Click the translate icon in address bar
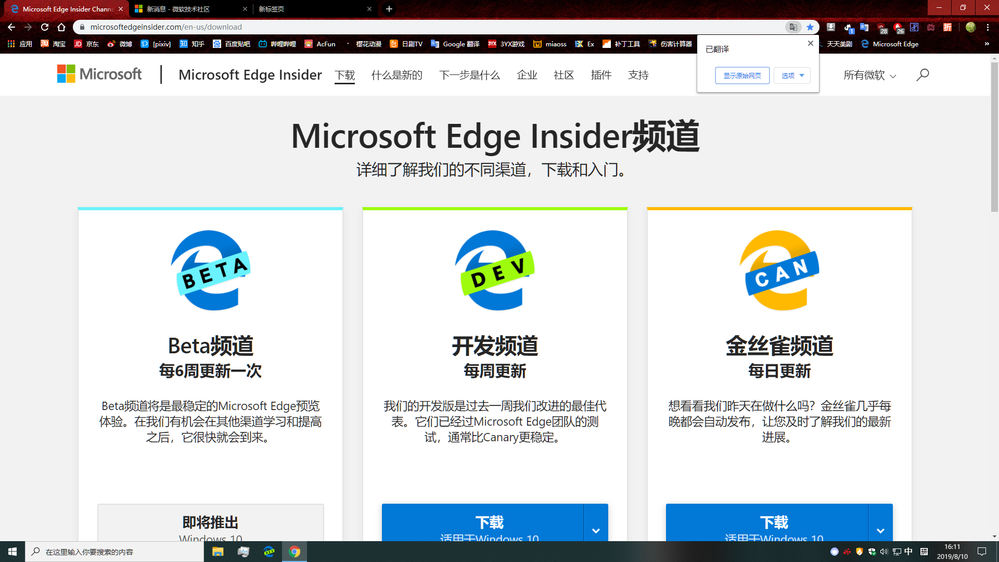Image resolution: width=999 pixels, height=562 pixels. click(793, 27)
